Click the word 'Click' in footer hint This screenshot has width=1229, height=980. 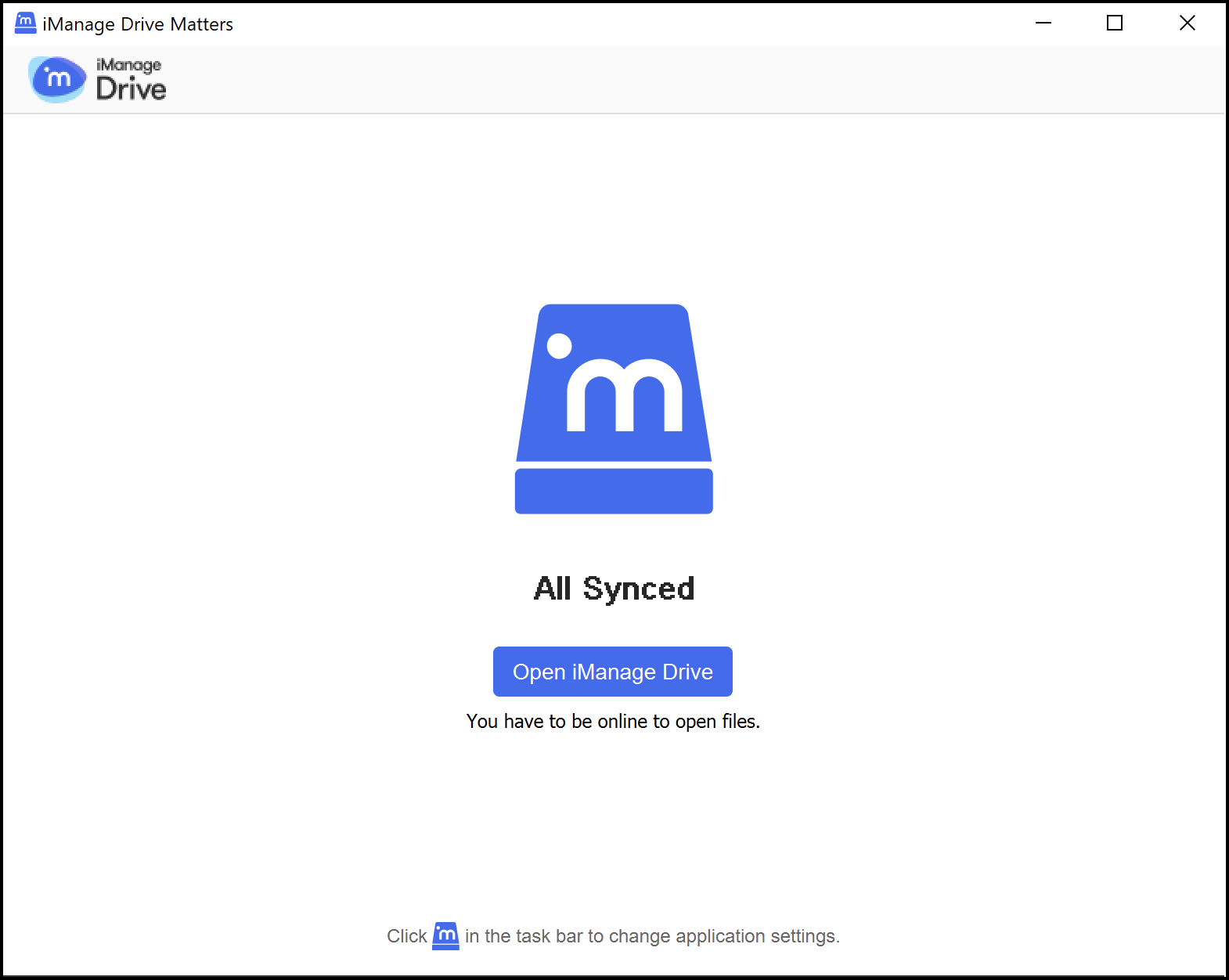tap(406, 936)
